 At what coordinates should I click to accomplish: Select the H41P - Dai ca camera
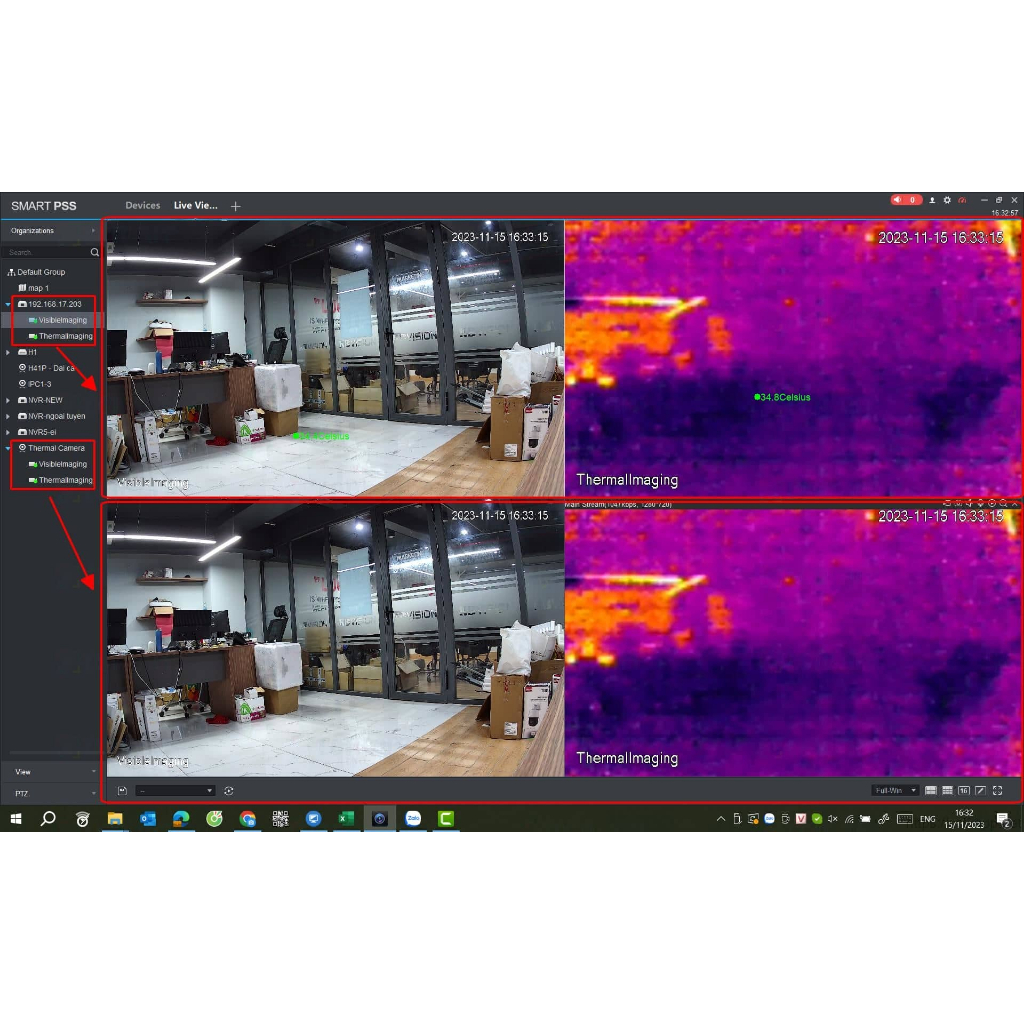tap(46, 368)
